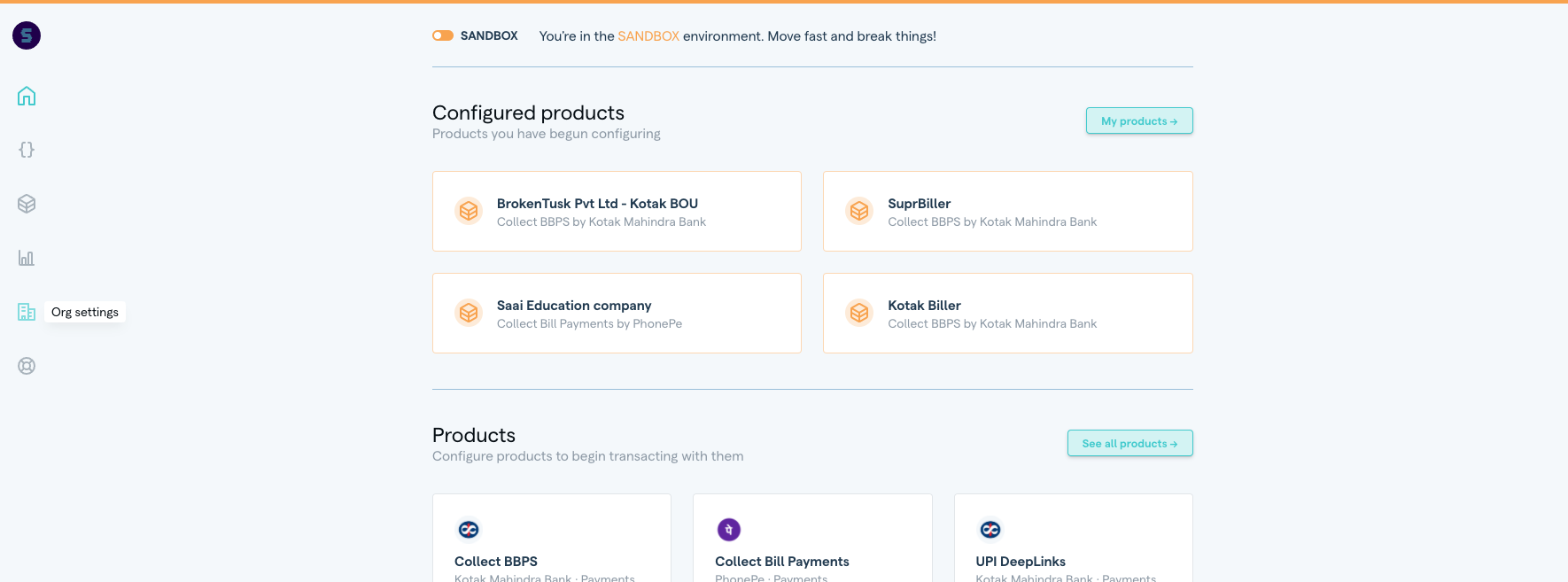Click the Kotak logo on Collect BBPS
Viewport: 1568px width, 582px height.
(469, 530)
